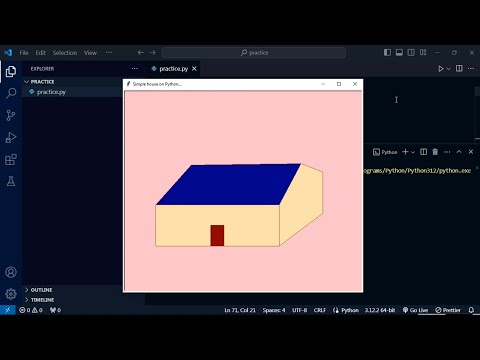The image size is (480, 360).
Task: Toggle the bottom panel layout icon
Action: pyautogui.click(x=399, y=52)
